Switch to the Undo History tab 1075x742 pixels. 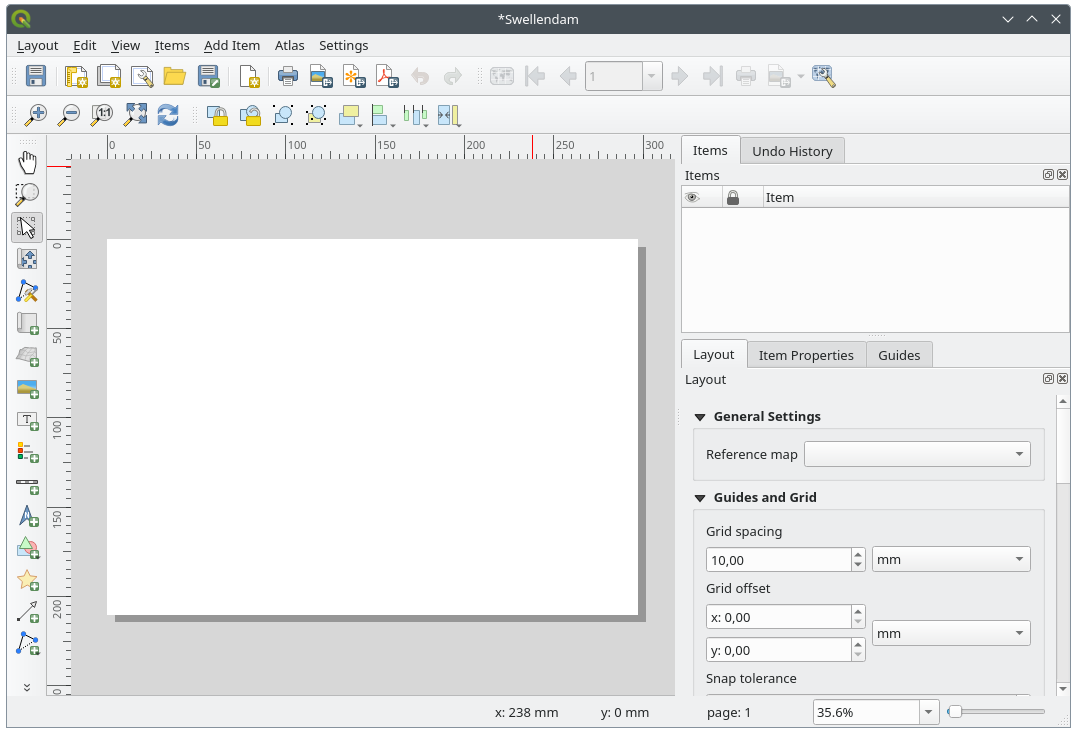pyautogui.click(x=792, y=150)
